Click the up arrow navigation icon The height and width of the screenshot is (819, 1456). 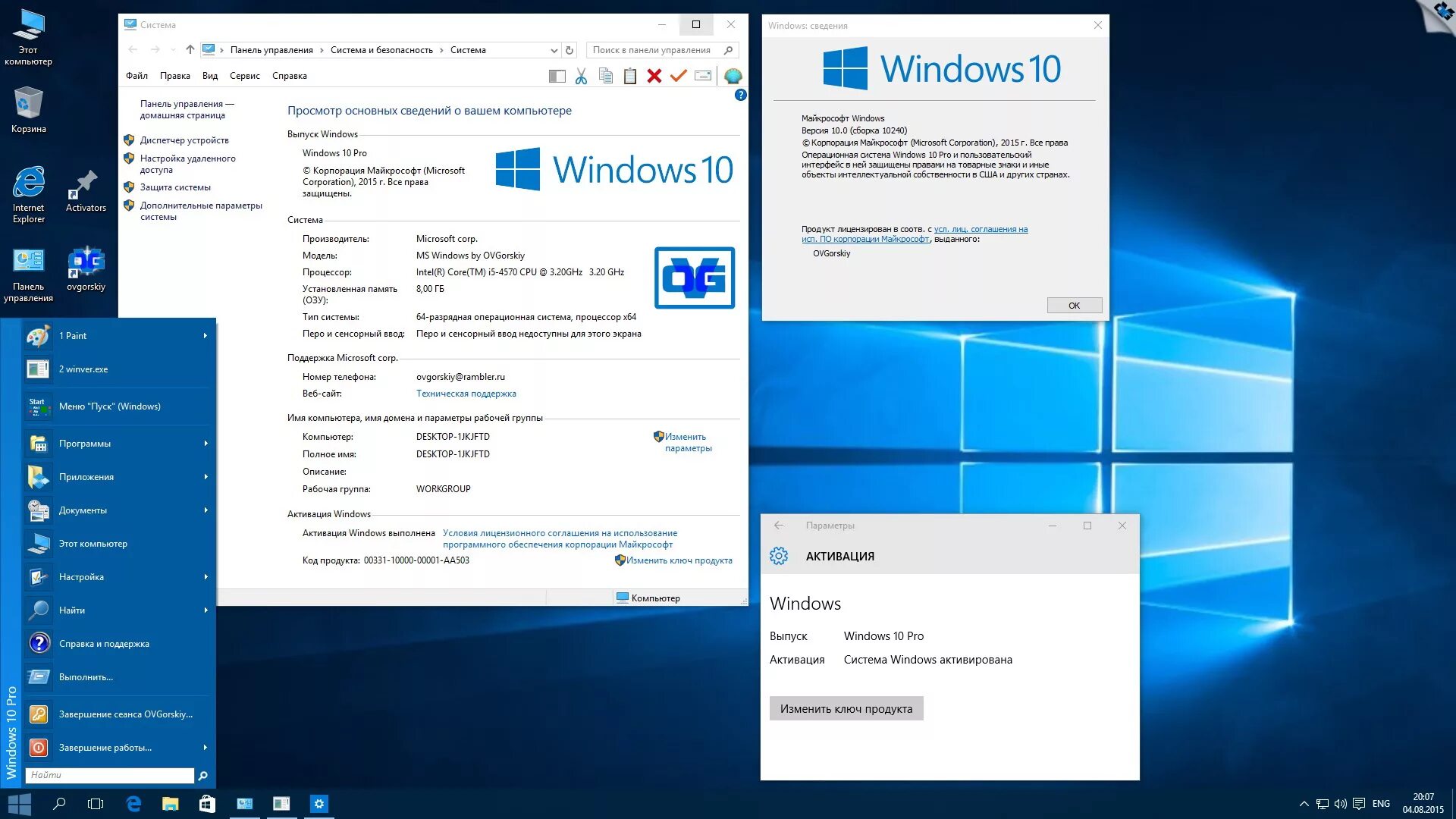click(x=190, y=50)
